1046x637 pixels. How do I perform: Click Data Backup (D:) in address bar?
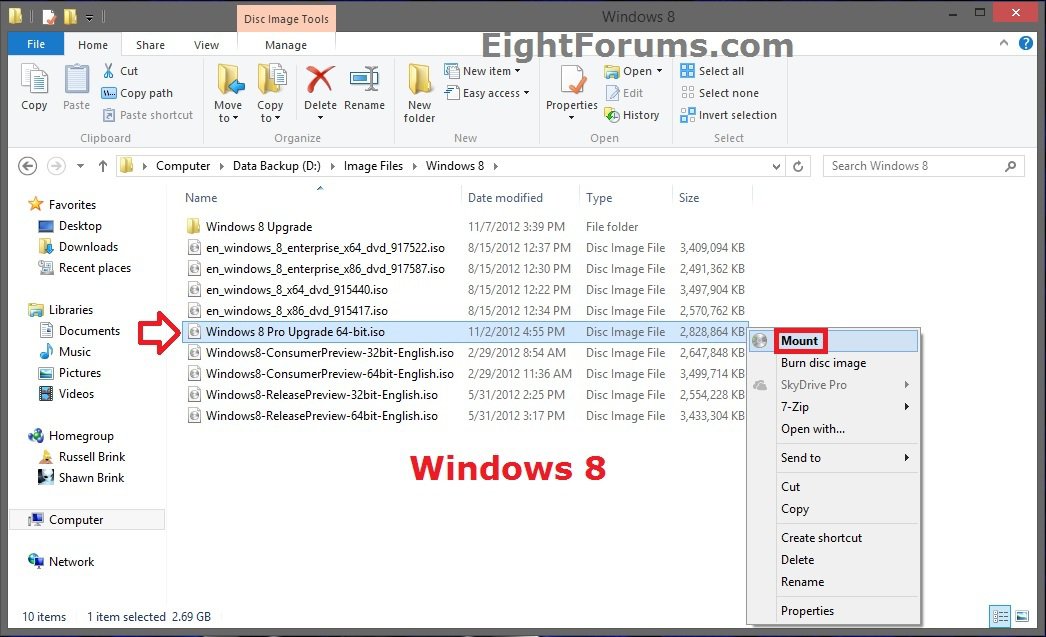[276, 166]
